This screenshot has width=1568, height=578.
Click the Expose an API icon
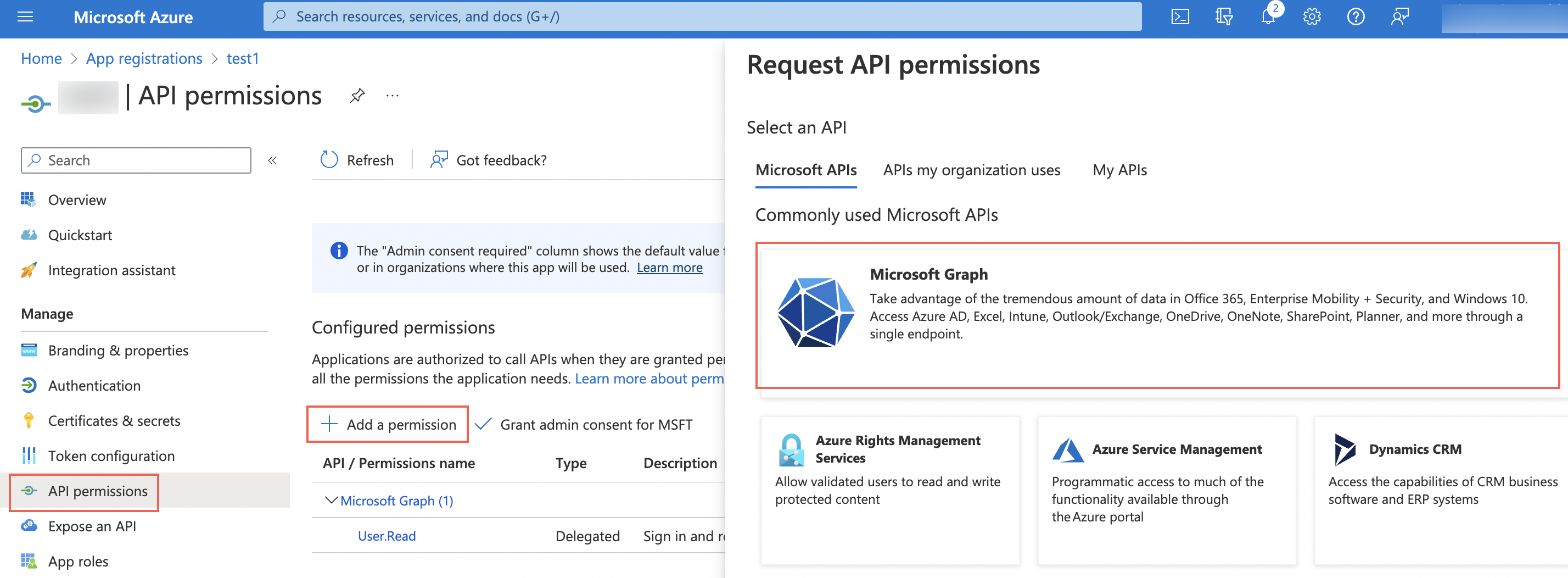(x=29, y=526)
